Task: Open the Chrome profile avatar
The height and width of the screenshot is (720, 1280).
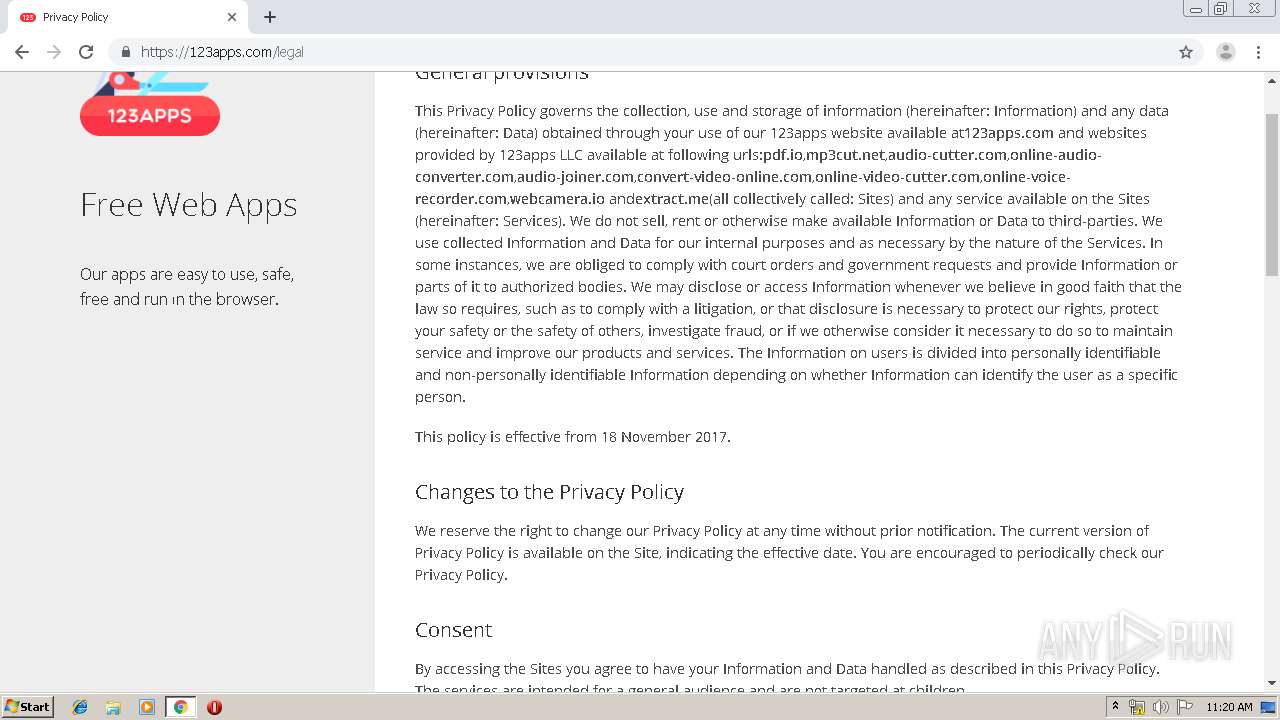Action: point(1225,52)
